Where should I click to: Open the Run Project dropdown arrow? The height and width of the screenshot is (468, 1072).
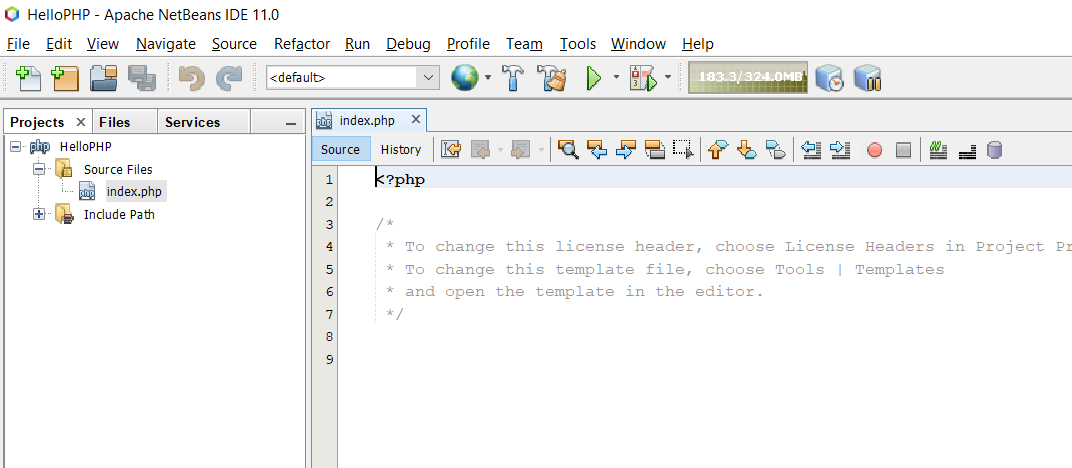(x=615, y=77)
